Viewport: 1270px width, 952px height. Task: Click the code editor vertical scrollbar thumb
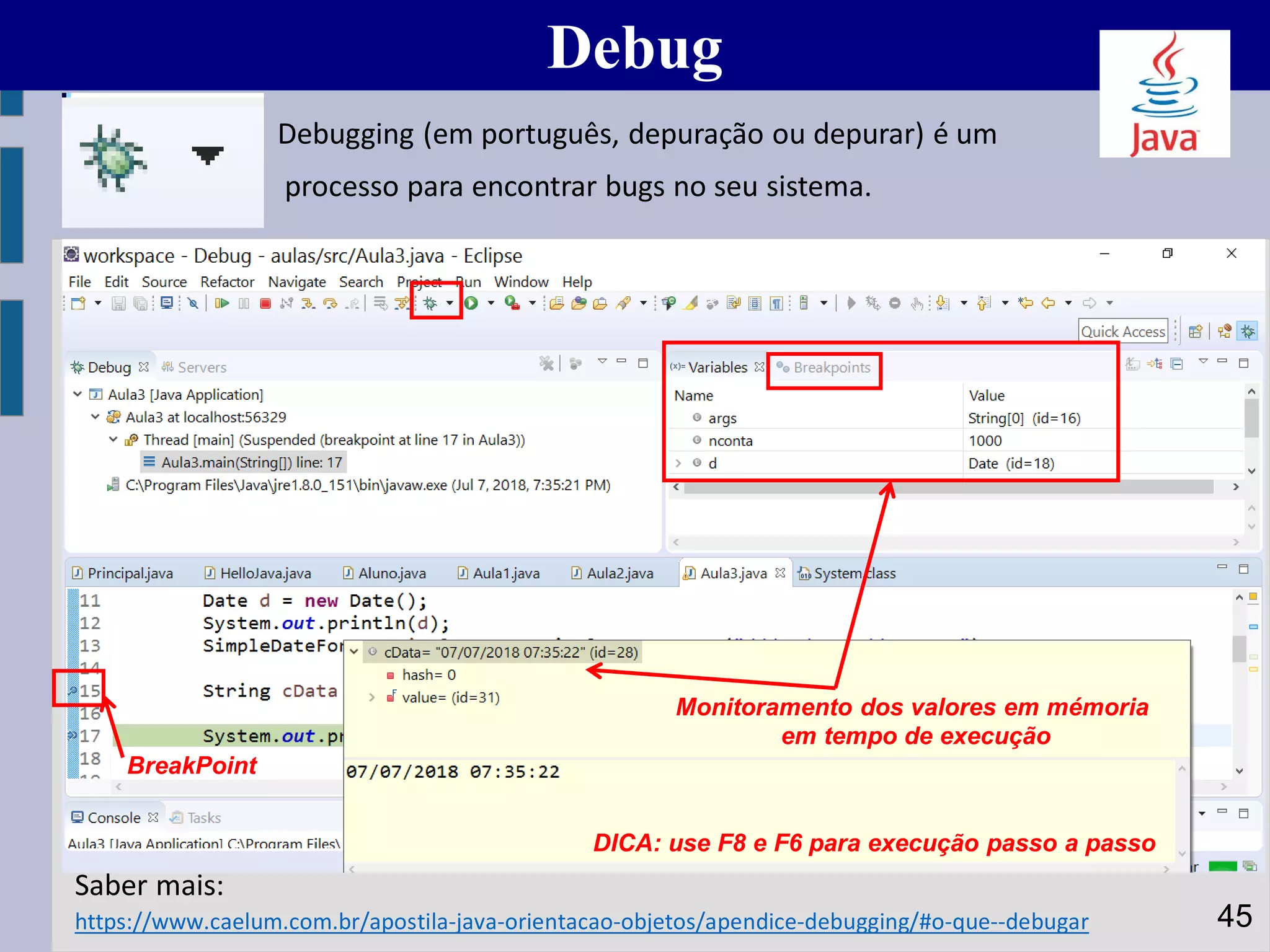1239,649
